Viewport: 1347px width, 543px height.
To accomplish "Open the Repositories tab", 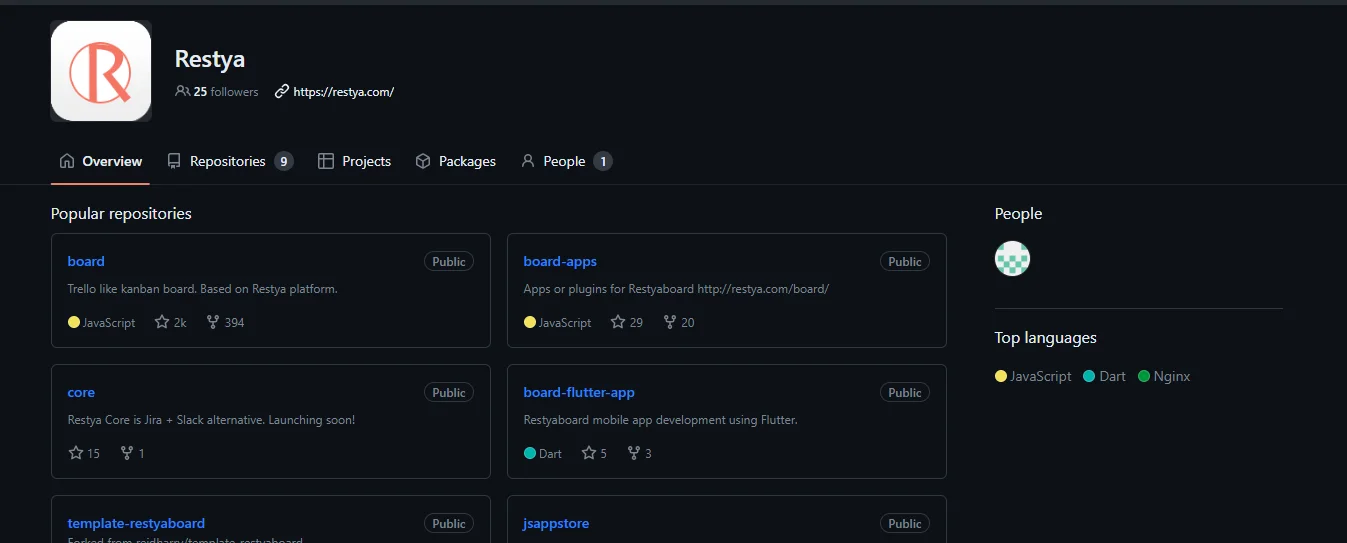I will (x=228, y=161).
